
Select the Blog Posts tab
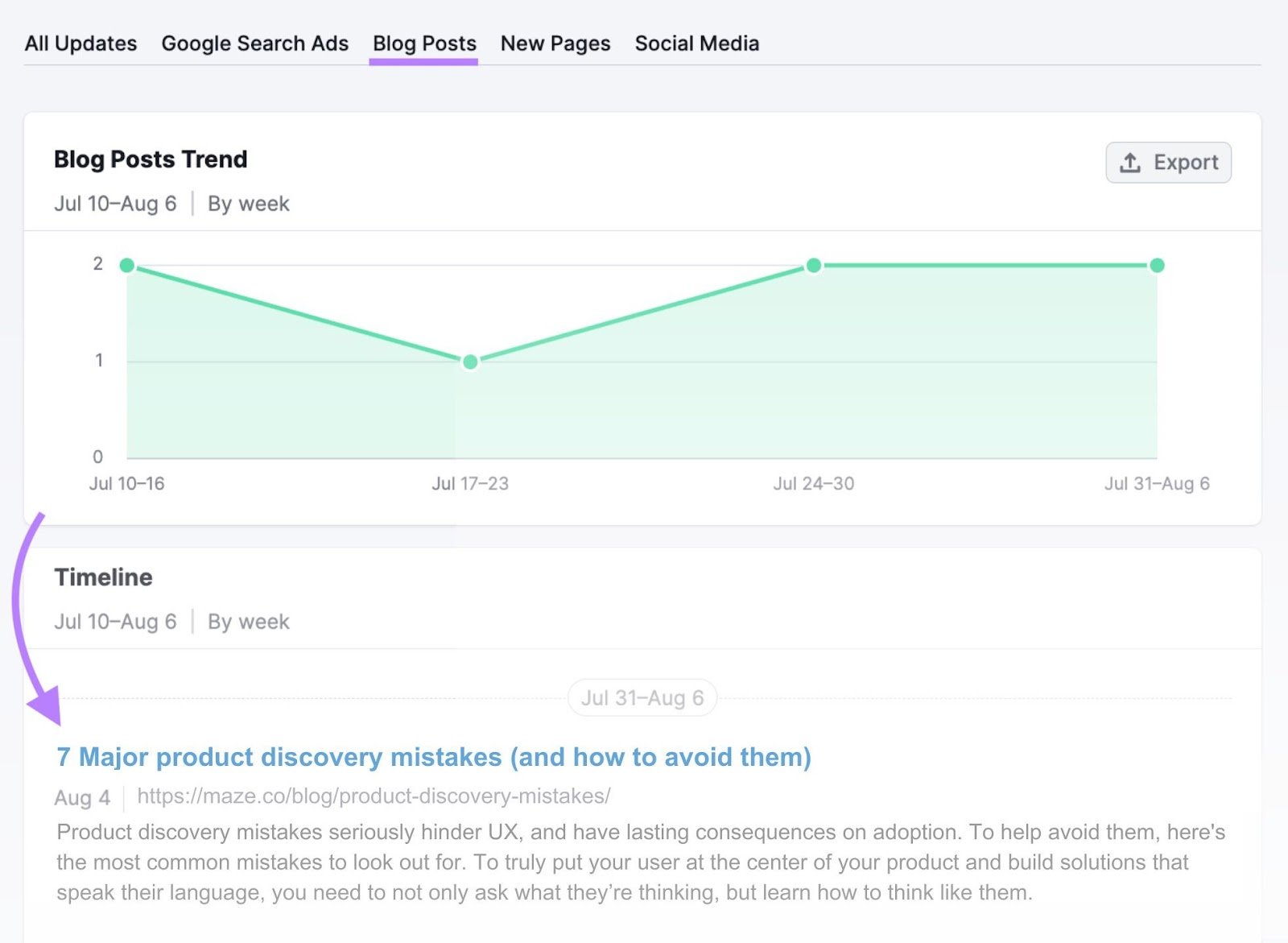[x=423, y=43]
